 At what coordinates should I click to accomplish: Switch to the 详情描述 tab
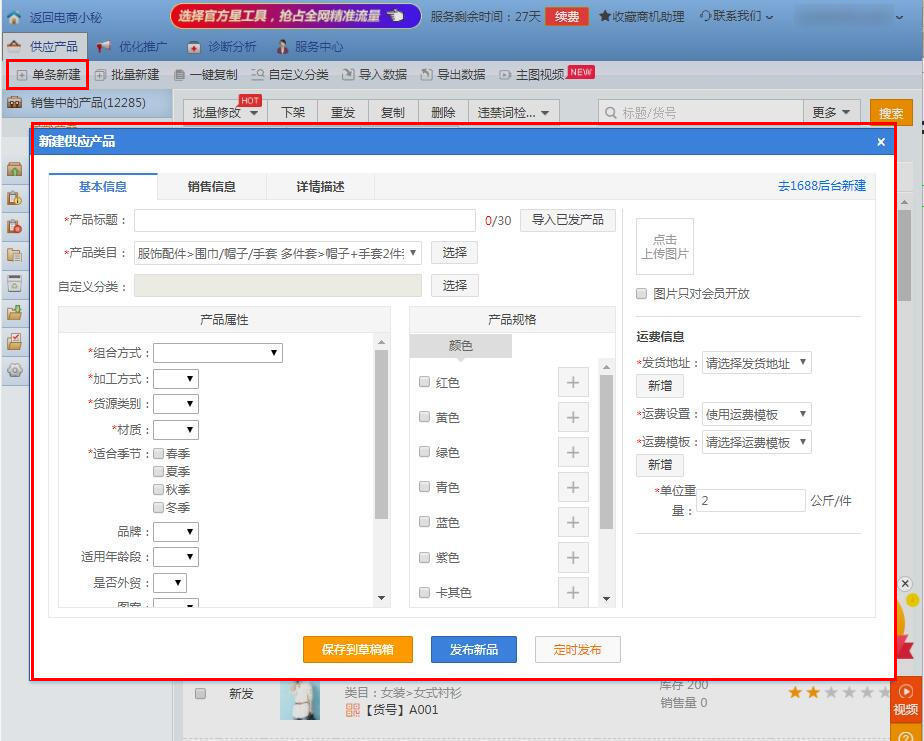pos(320,187)
